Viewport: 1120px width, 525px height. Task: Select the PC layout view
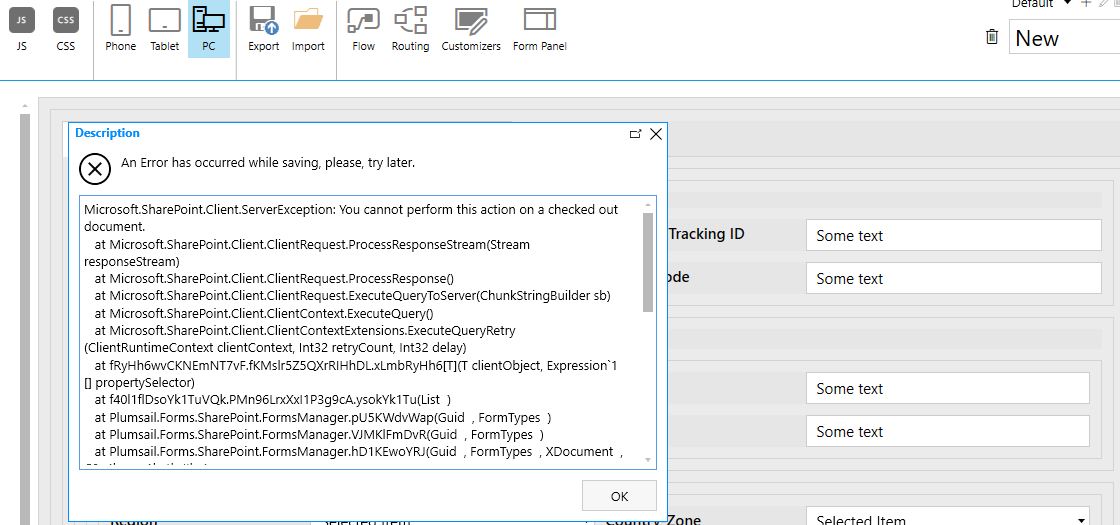coord(208,28)
